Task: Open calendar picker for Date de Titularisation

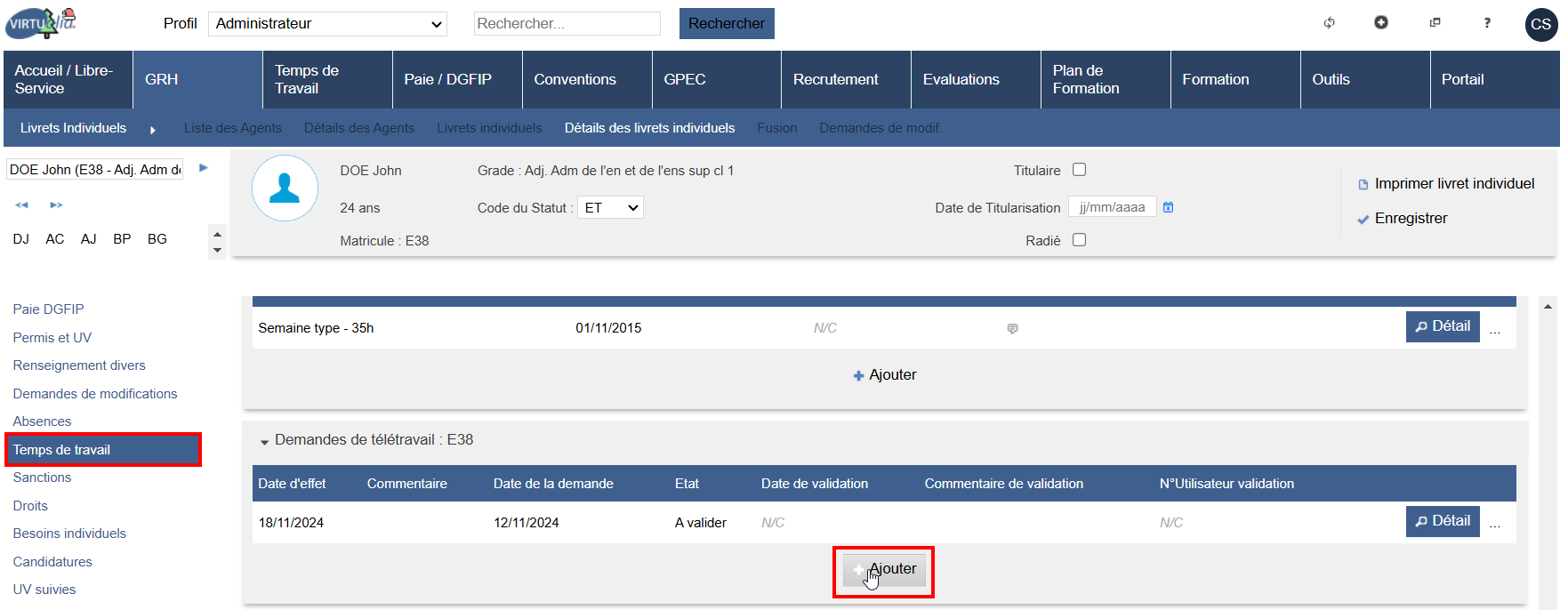Action: (x=1169, y=207)
